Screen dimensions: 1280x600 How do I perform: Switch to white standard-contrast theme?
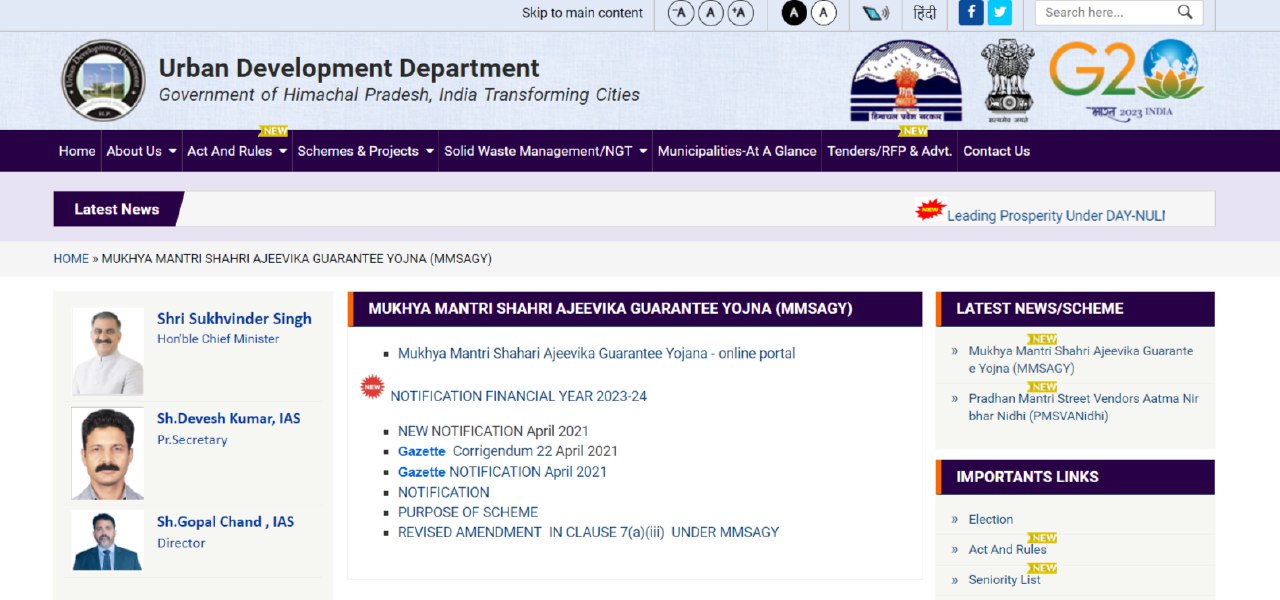[x=824, y=13]
